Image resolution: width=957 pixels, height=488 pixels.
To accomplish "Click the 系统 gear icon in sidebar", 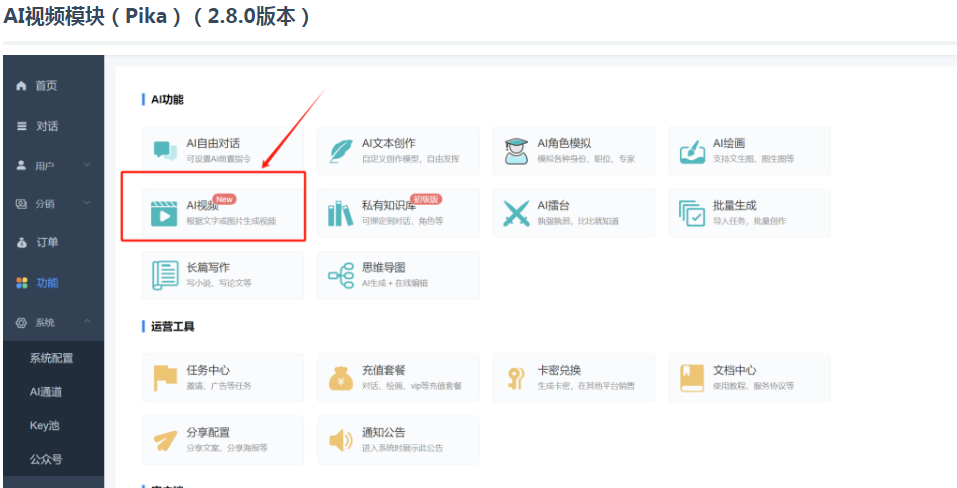I will click(21, 323).
